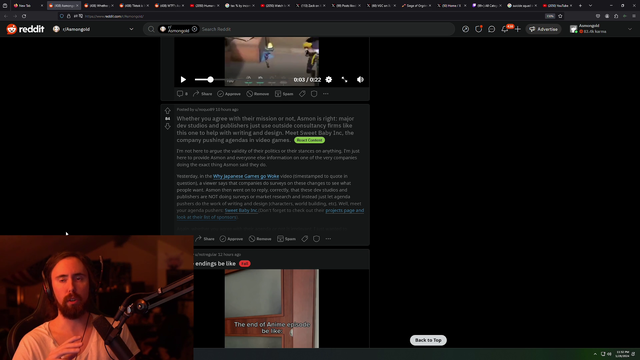The height and width of the screenshot is (360, 640).
Task: Open the chat bubble icon in header
Action: [491, 29]
